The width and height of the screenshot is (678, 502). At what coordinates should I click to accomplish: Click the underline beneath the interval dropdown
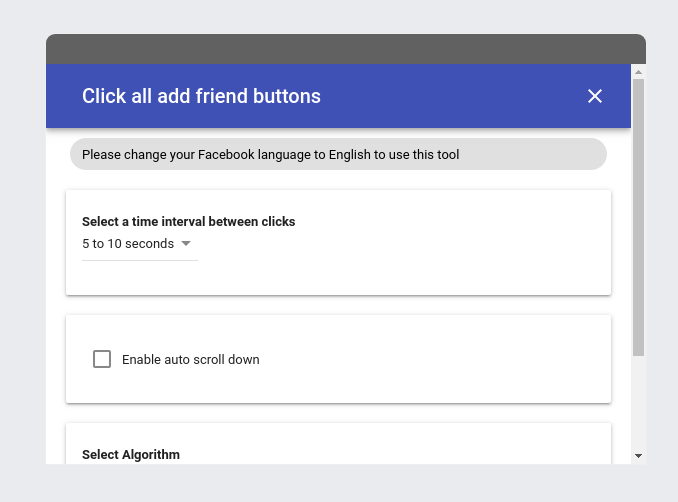[x=140, y=260]
